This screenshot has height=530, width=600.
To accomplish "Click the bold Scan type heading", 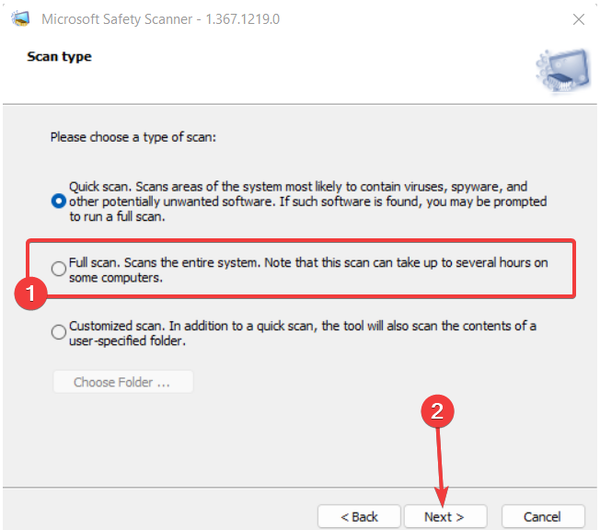I will pyautogui.click(x=58, y=57).
